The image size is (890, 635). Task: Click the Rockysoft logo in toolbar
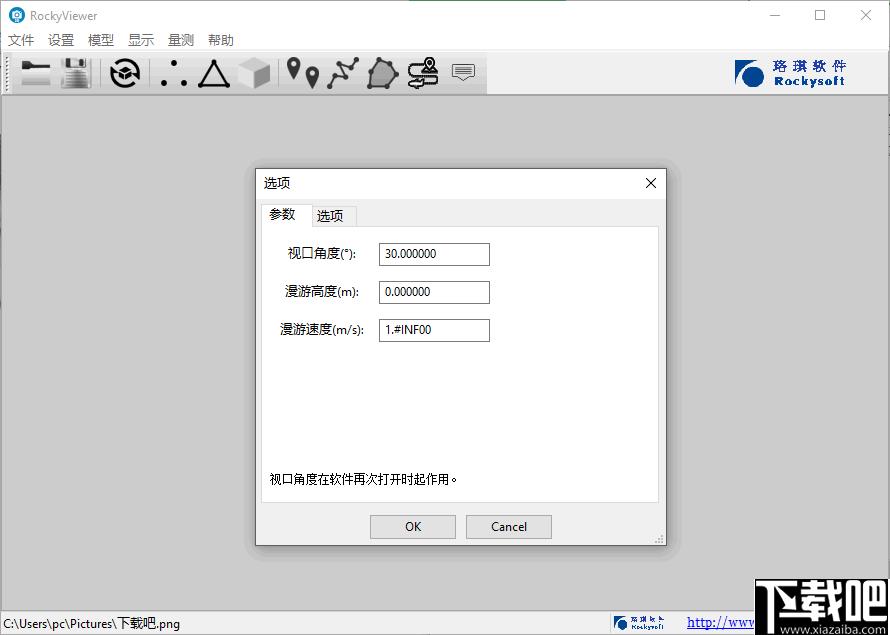click(790, 73)
